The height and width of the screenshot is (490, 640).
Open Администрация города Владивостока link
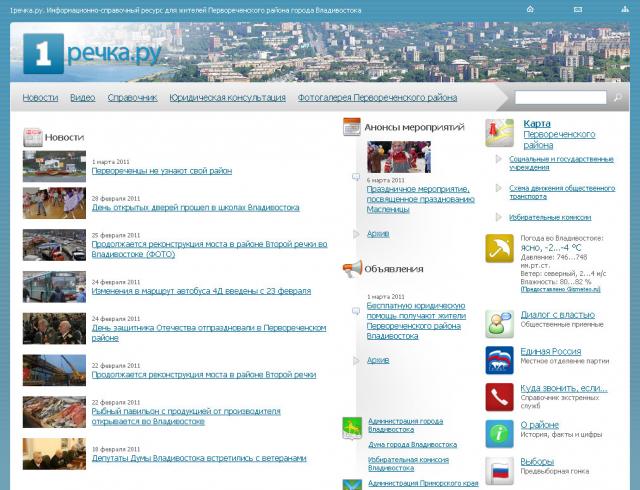point(405,425)
